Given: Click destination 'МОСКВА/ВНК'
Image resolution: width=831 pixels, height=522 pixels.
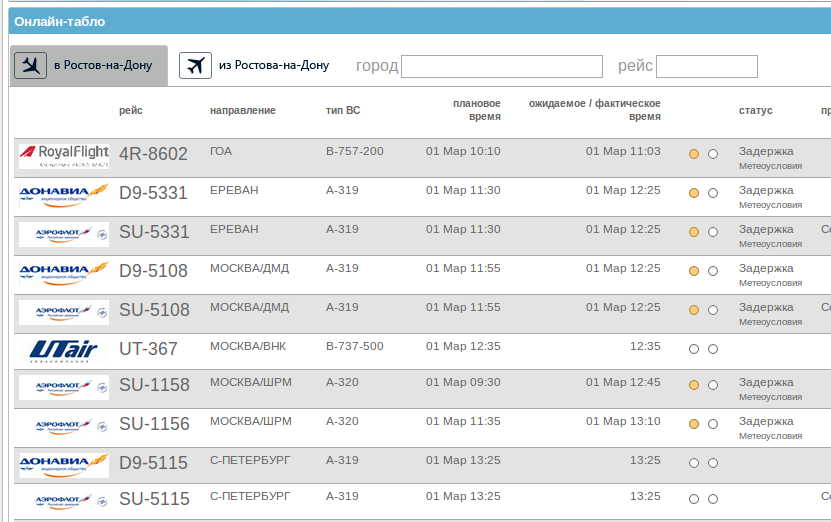Looking at the screenshot, I should 248,346.
